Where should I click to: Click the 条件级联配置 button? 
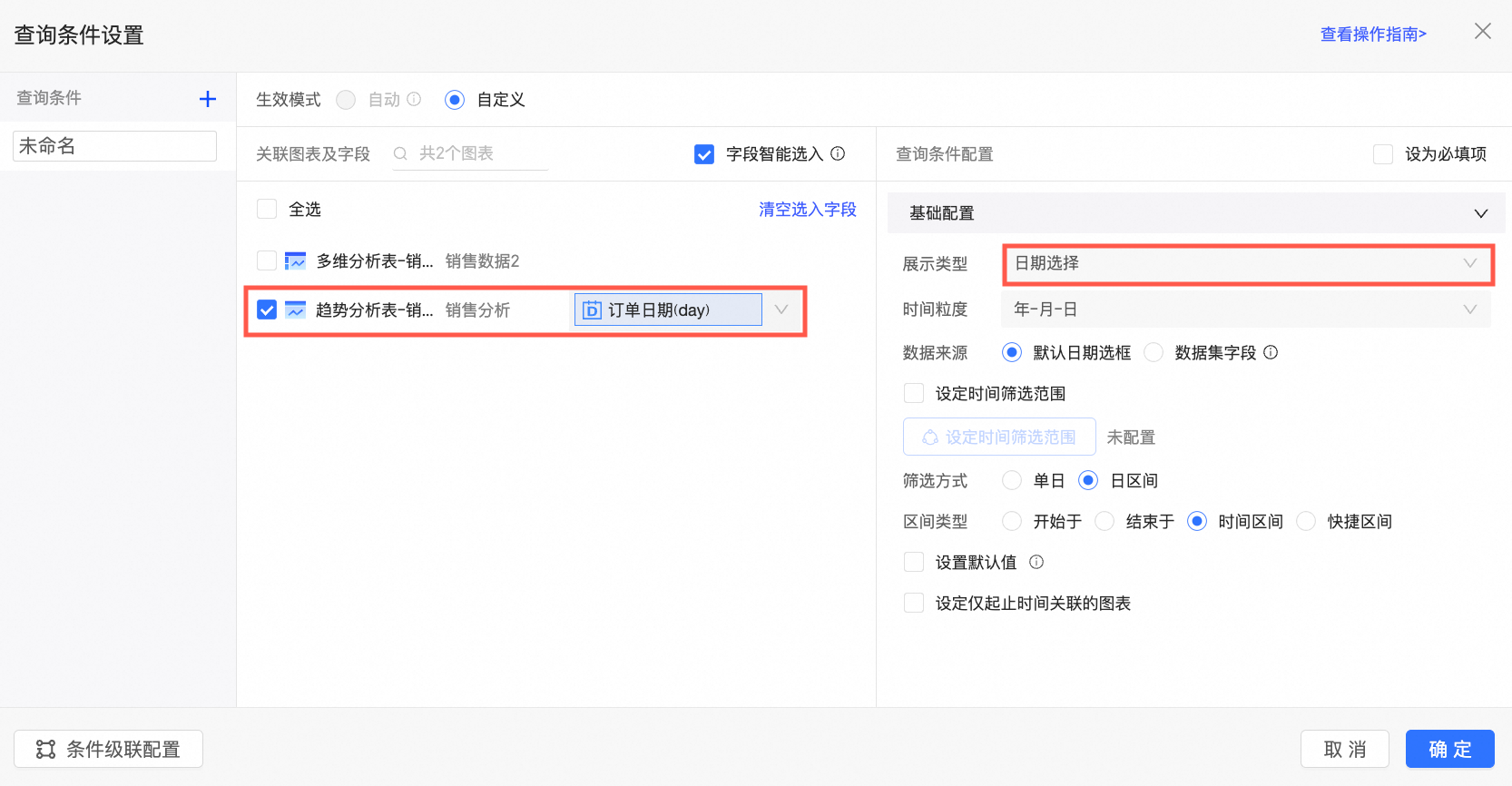(x=108, y=749)
